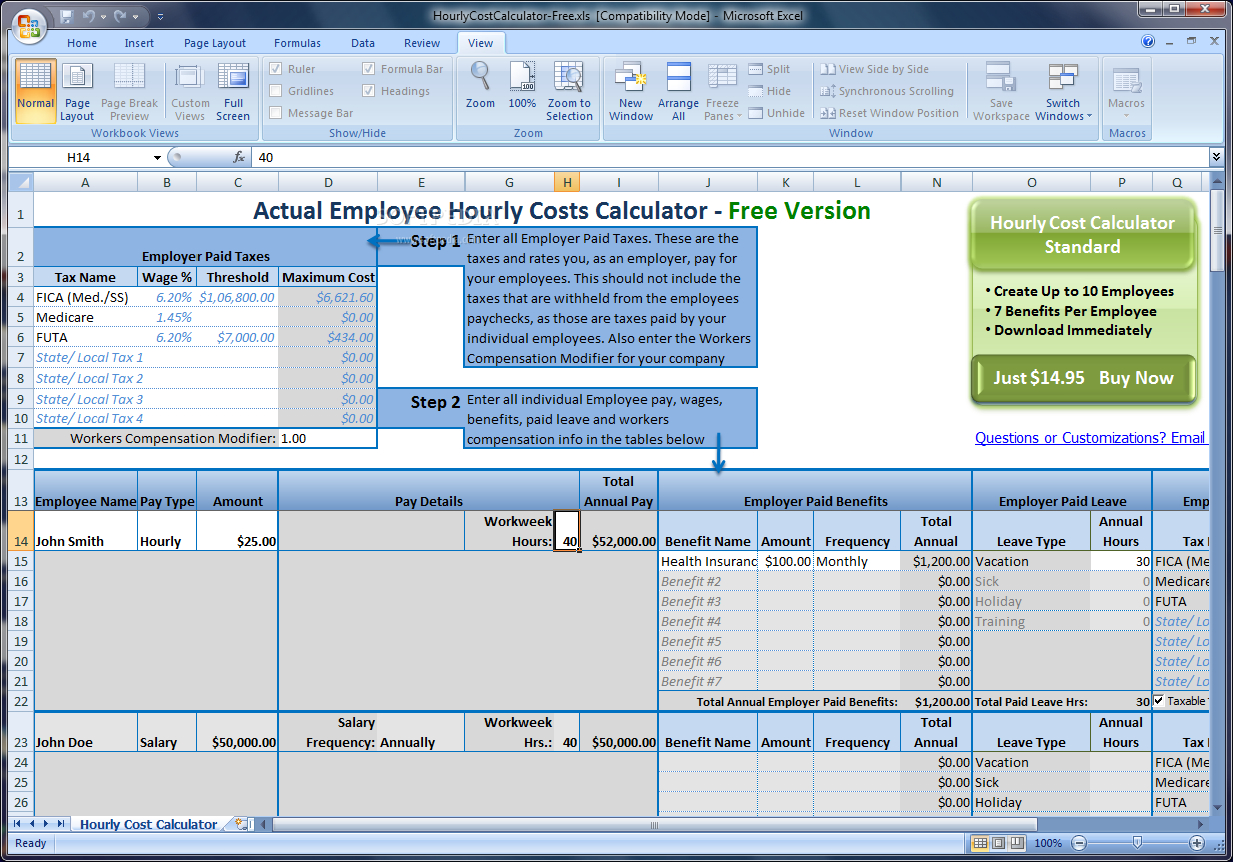
Task: Select the Hourly Cost Calculator sheet tab
Action: [148, 824]
